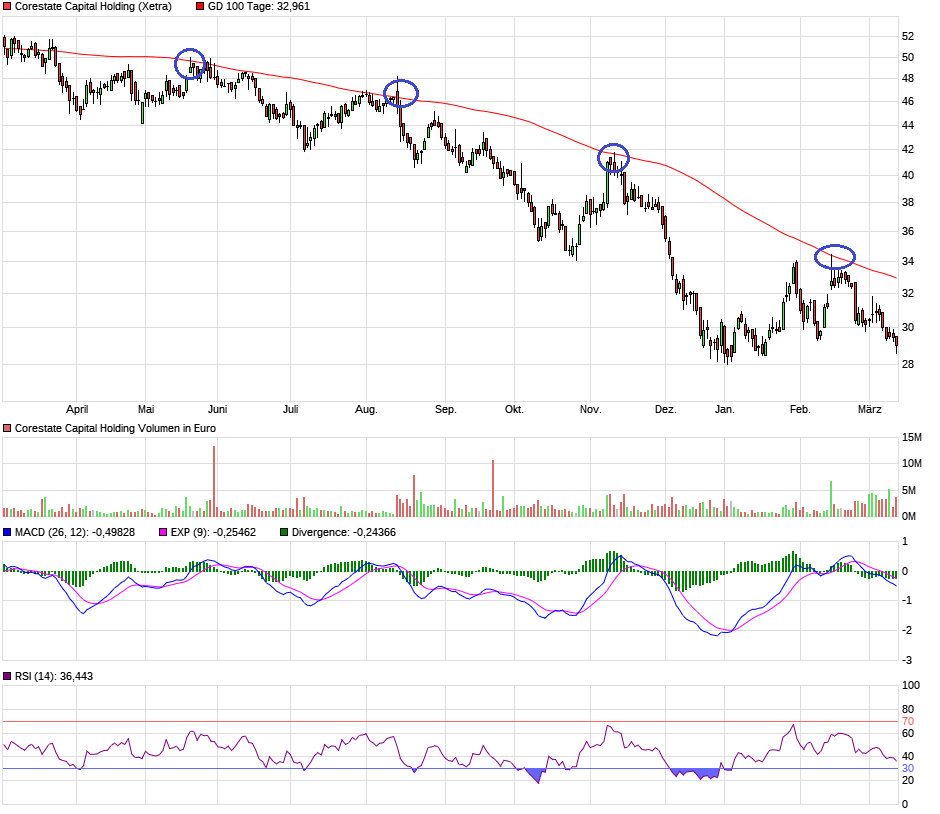Click the GD 100 Tage: 32,961 label
Screen dimensions: 940x814
[258, 6]
